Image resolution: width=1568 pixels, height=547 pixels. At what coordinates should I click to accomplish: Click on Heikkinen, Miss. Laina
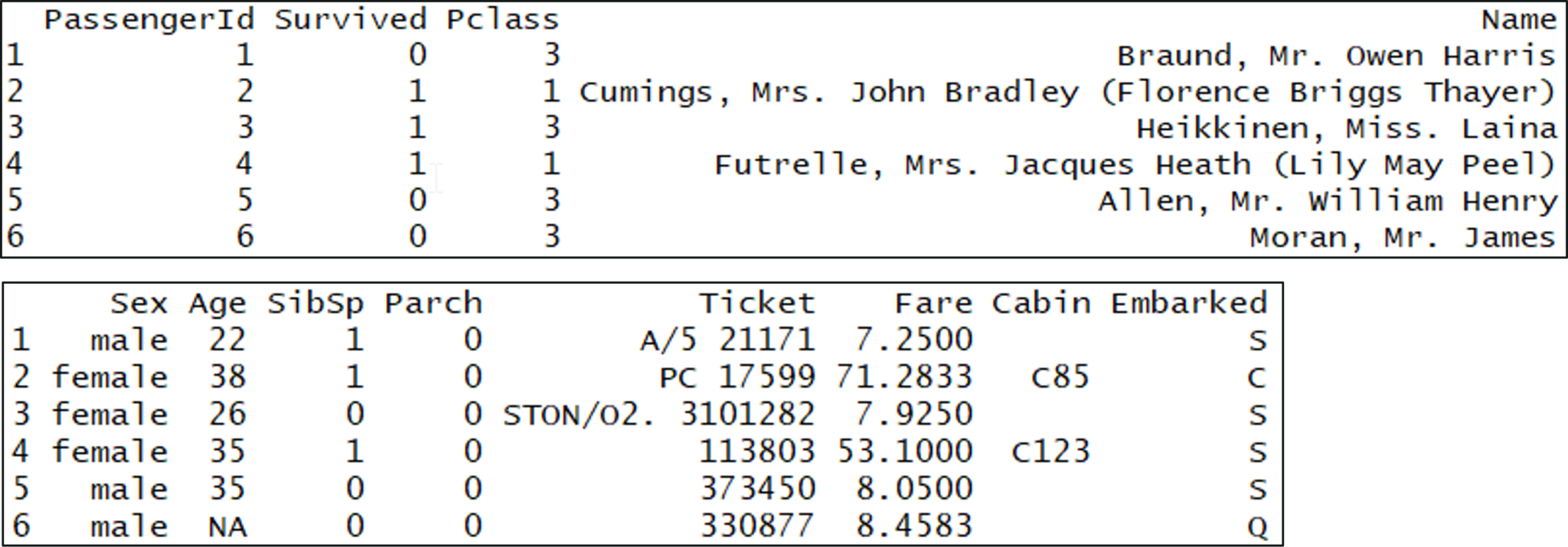tap(1346, 129)
